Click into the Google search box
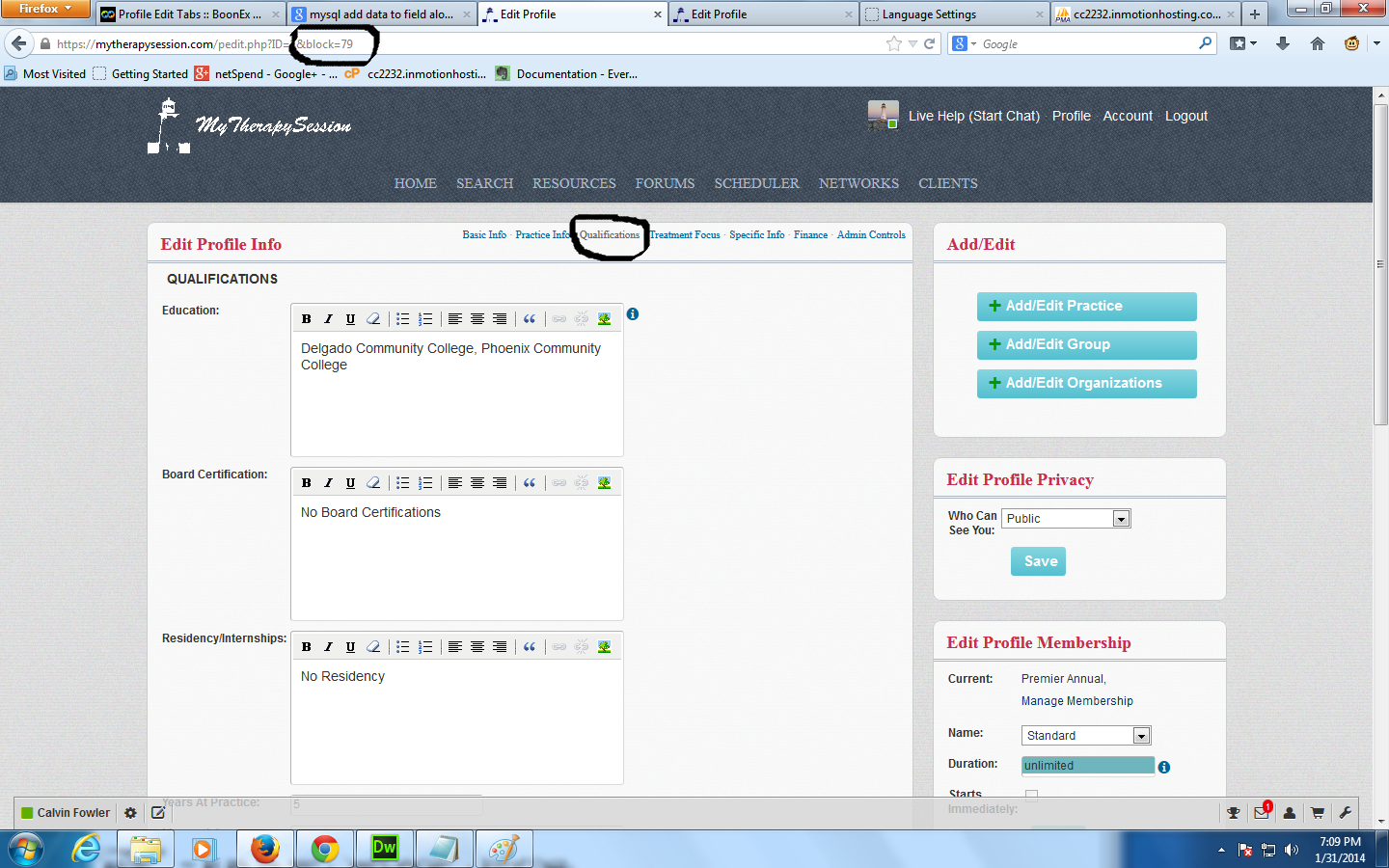 [1088, 43]
